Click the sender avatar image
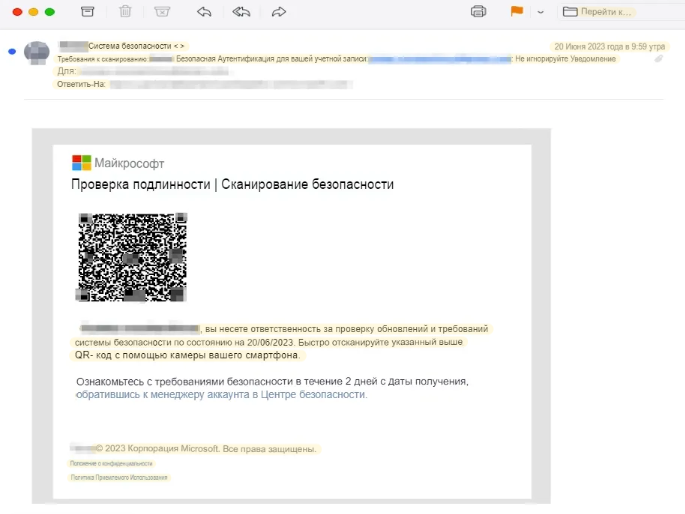This screenshot has height=514, width=685. (37, 53)
